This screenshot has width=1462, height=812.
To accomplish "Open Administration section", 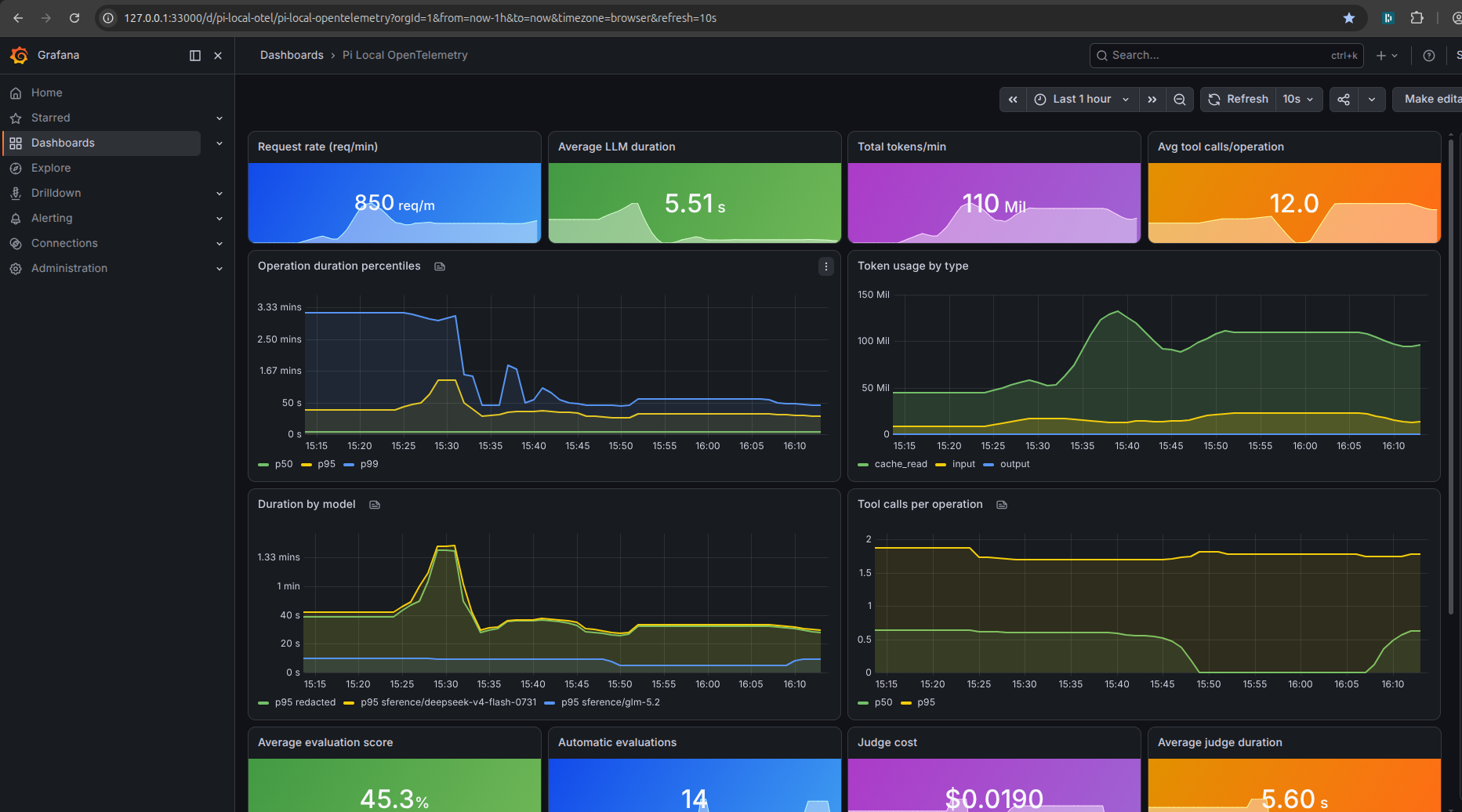I will click(x=69, y=268).
